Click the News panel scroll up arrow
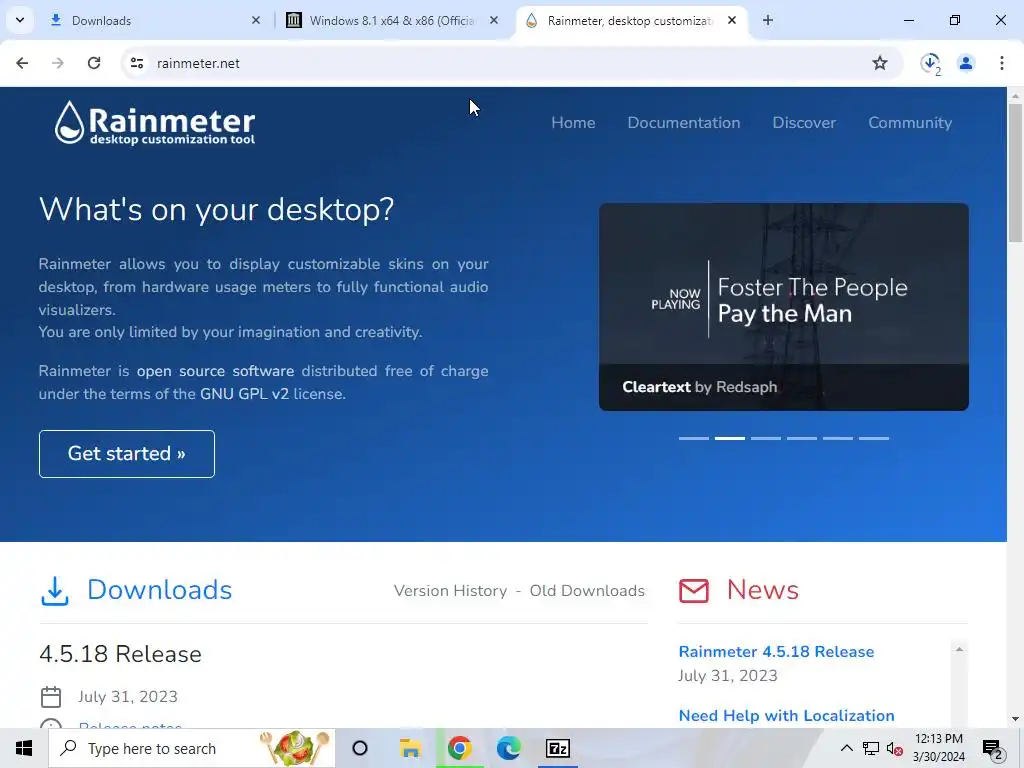 click(959, 649)
